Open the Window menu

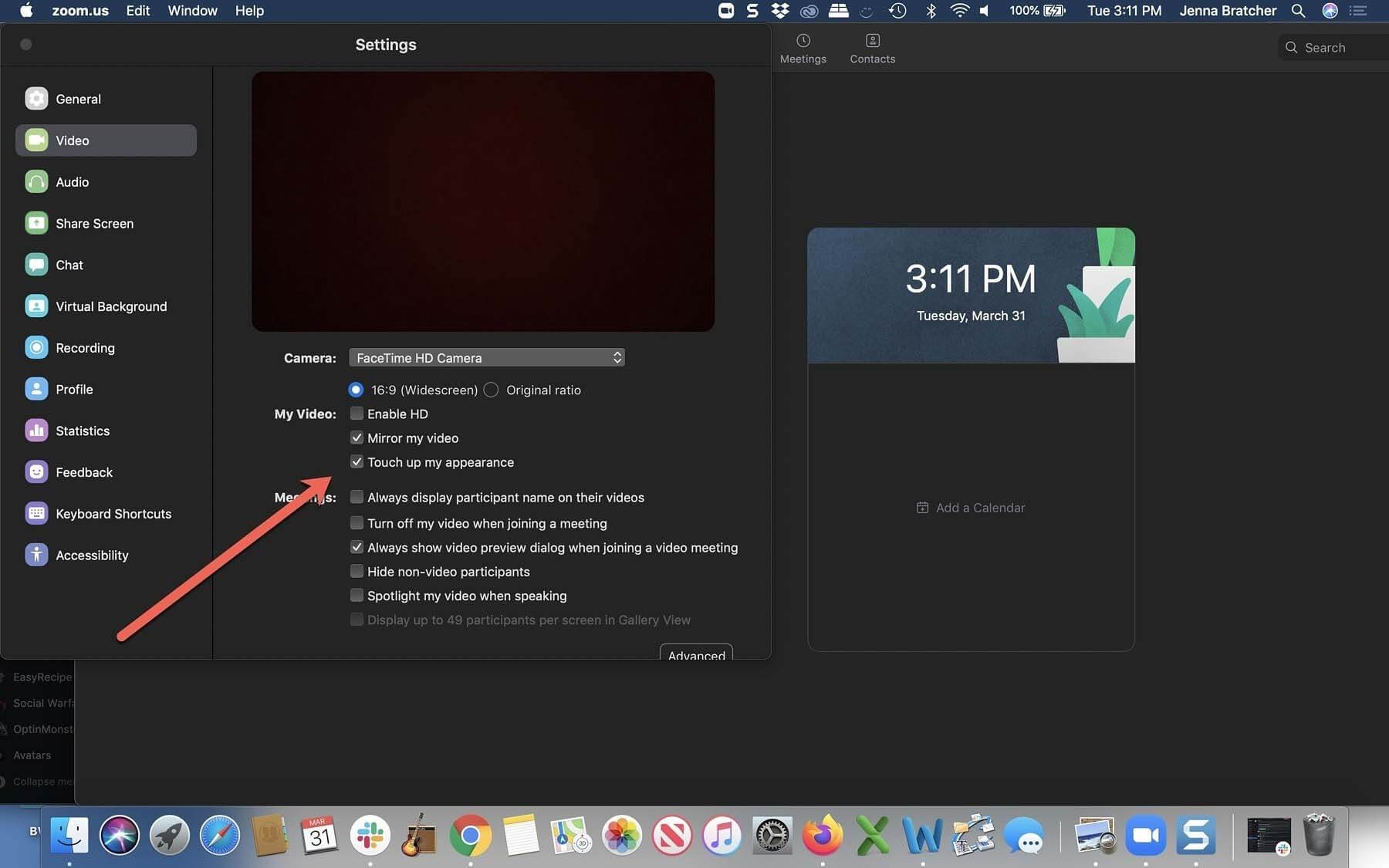[192, 11]
